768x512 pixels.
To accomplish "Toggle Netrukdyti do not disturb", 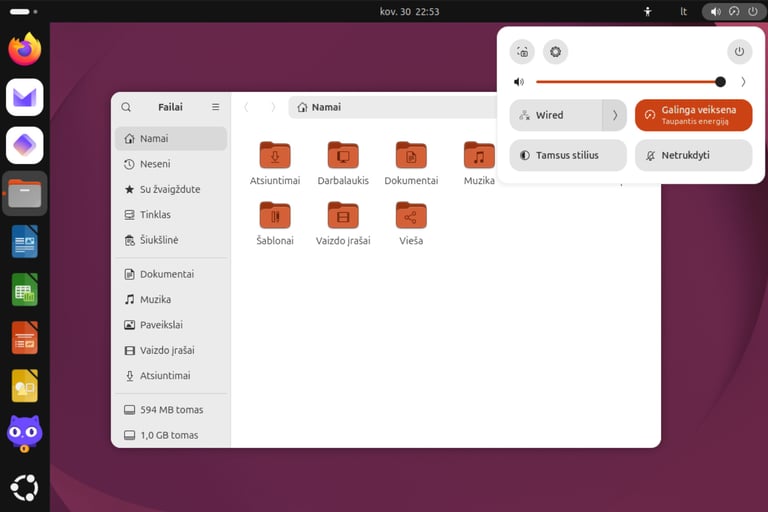I will [x=694, y=155].
